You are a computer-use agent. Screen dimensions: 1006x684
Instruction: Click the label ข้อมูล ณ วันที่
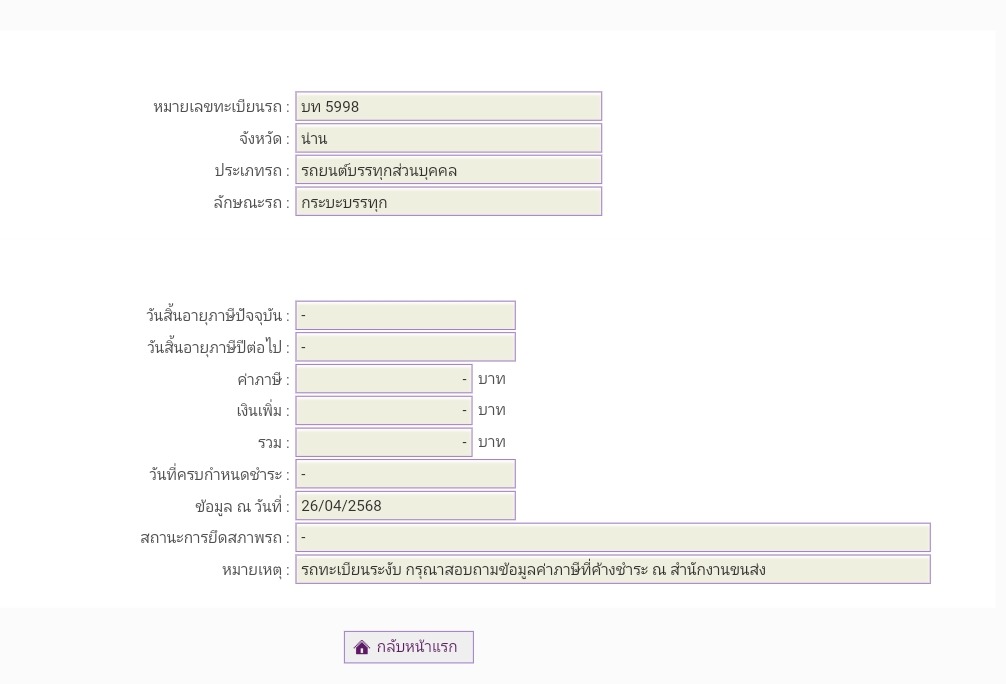[x=243, y=506]
